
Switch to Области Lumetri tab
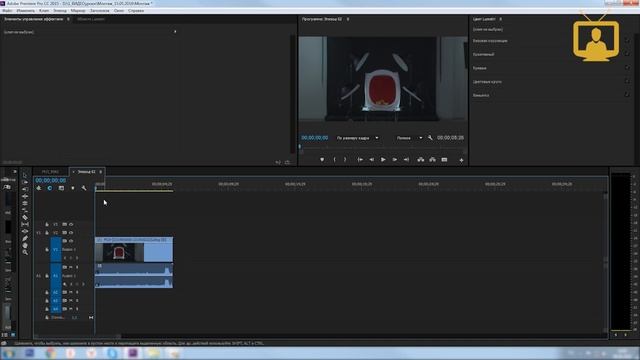pyautogui.click(x=91, y=19)
